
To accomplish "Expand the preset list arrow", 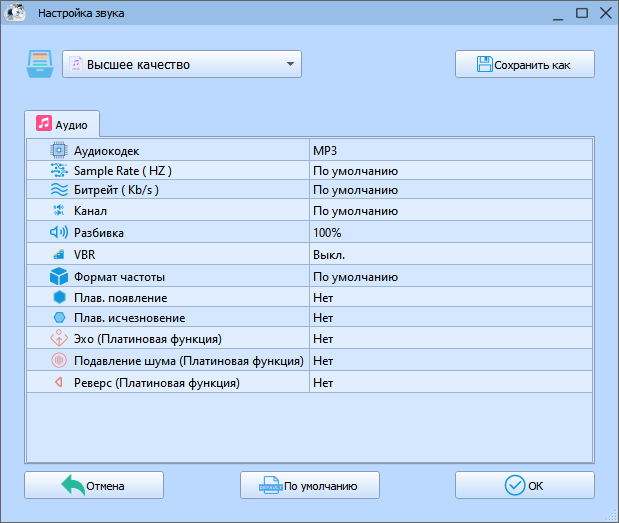I will [x=290, y=64].
